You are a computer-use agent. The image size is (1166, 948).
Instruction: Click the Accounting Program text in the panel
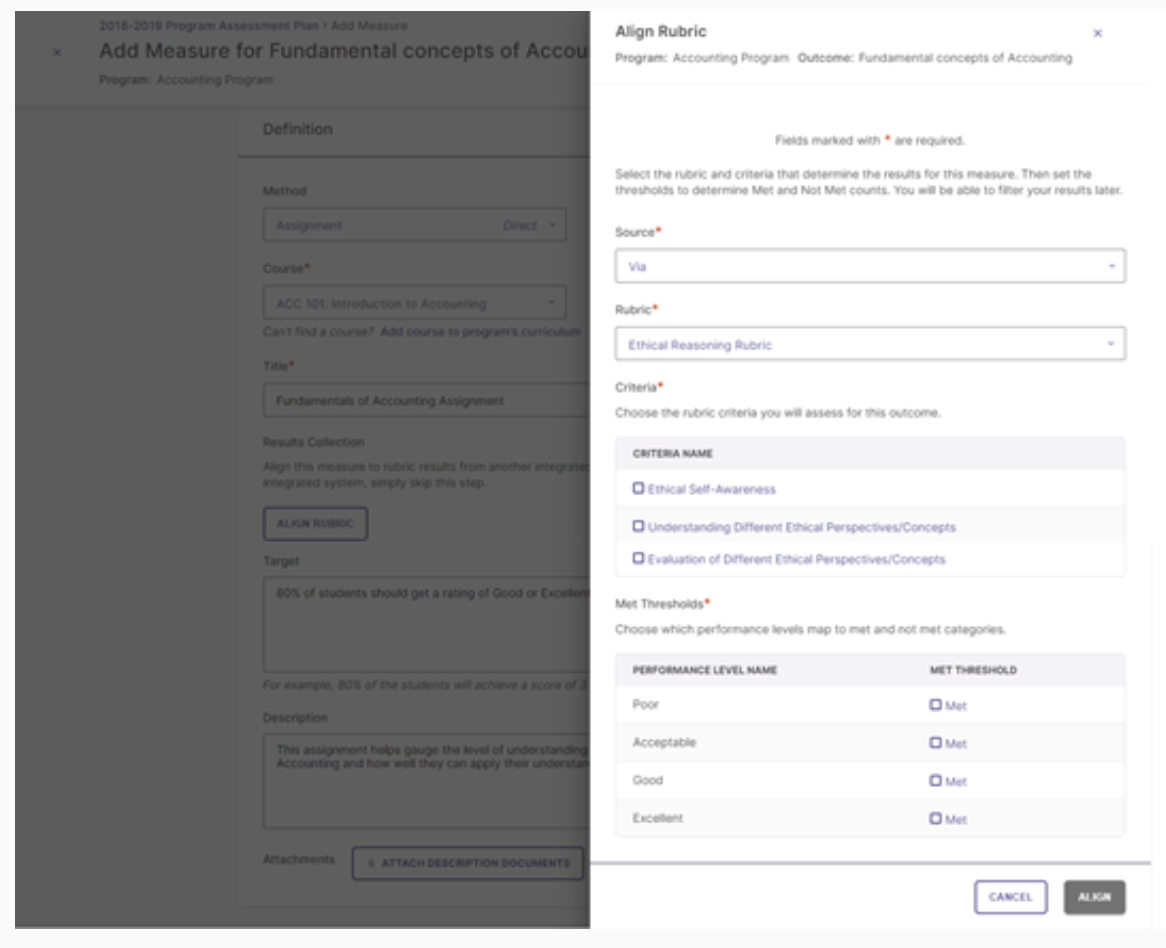point(730,58)
